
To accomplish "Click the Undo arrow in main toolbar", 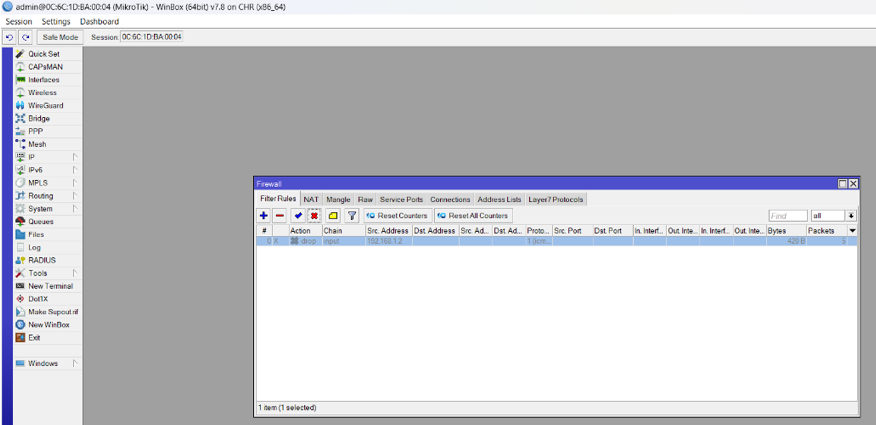I will point(10,37).
